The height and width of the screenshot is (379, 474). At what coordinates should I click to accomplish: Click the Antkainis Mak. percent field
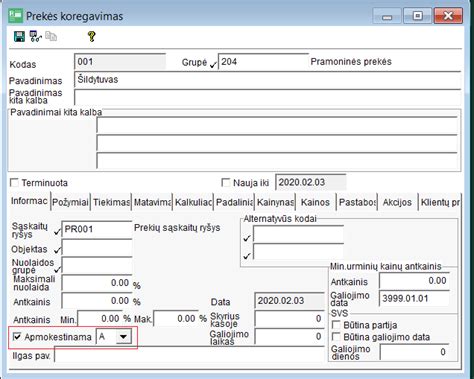pos(176,319)
